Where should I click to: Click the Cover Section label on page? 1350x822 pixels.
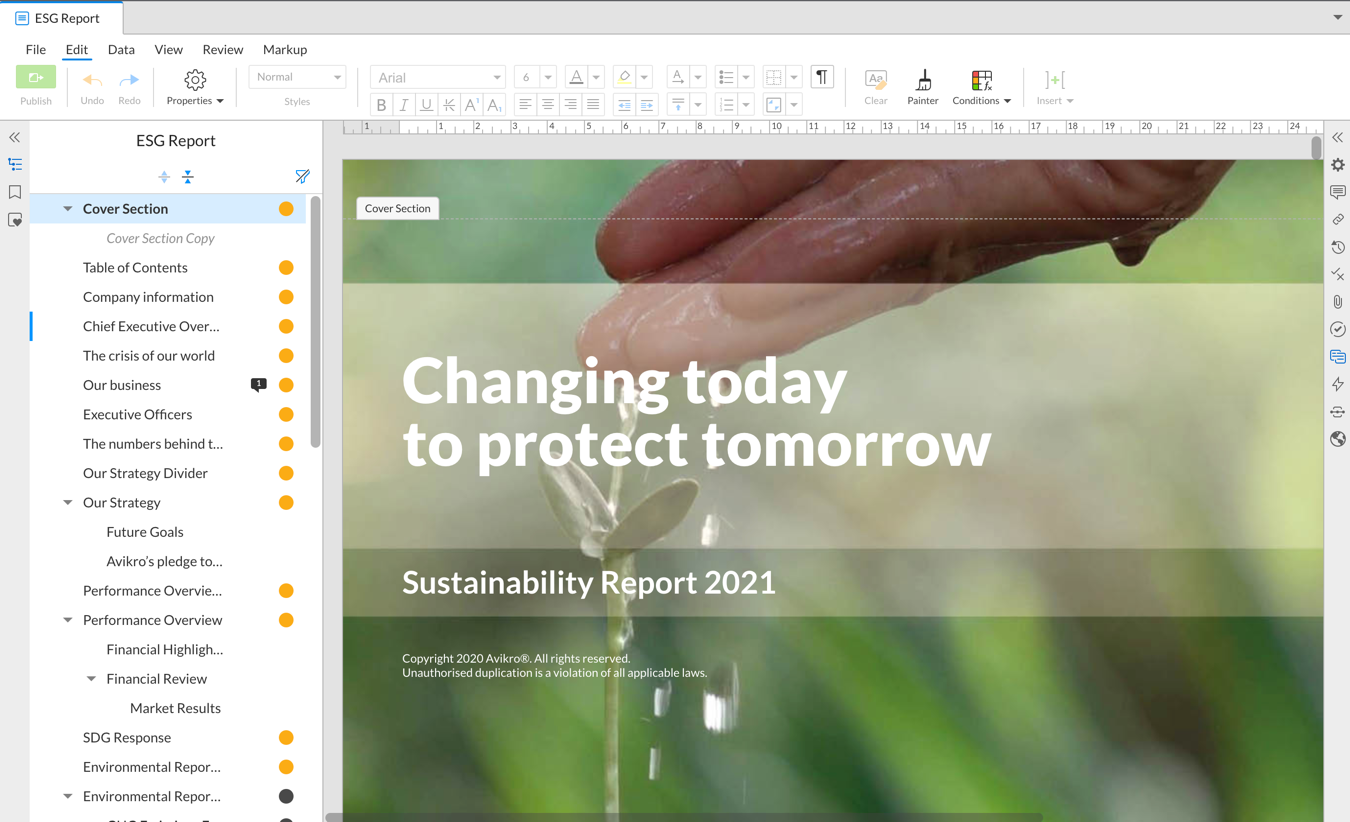coord(397,208)
